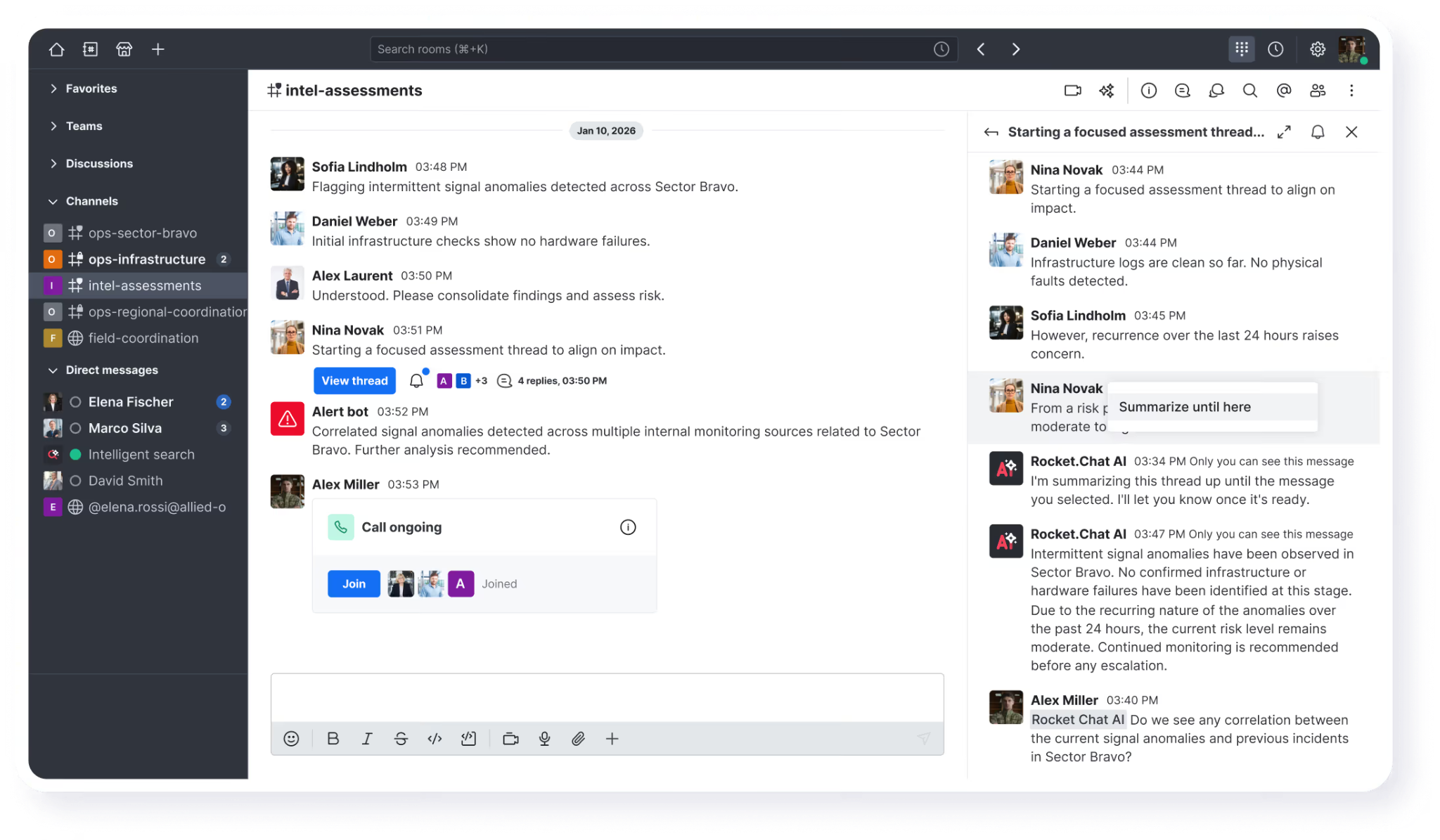The image size is (1440, 840).
Task: Open @elena.rossi federated conversation
Action: [138, 507]
